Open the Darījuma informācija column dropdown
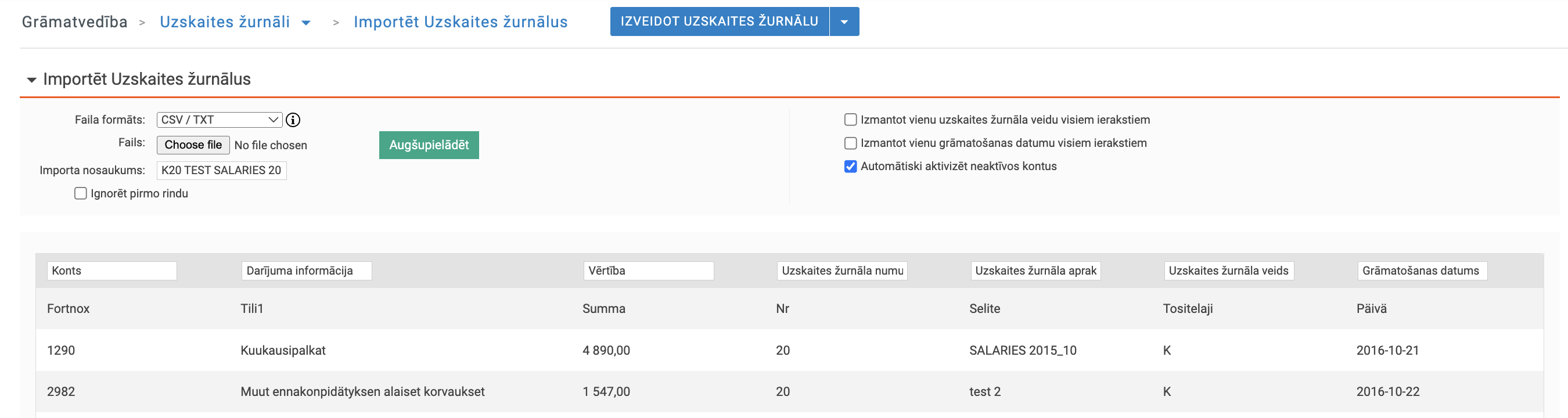1568x418 pixels. [307, 271]
